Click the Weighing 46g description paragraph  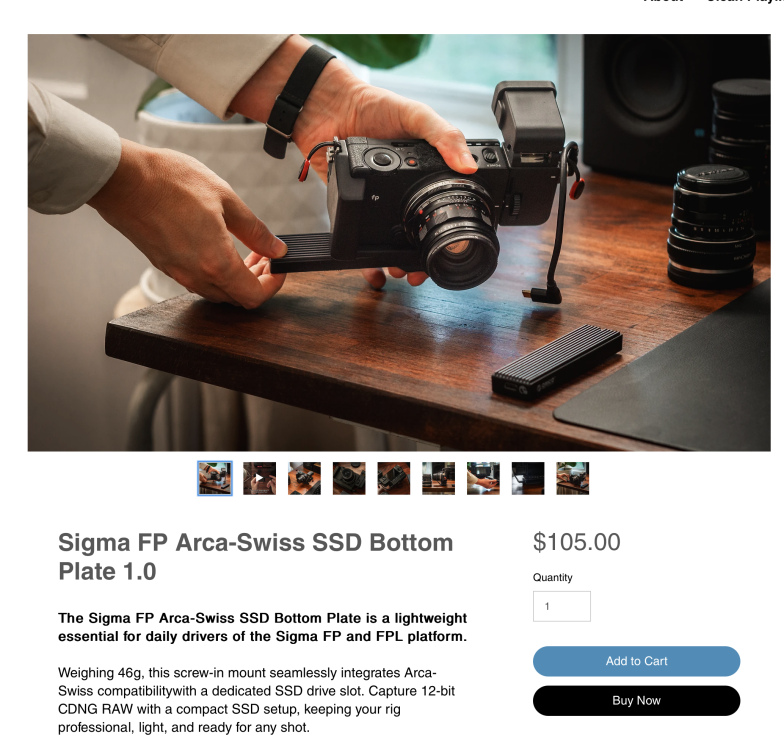[x=256, y=700]
